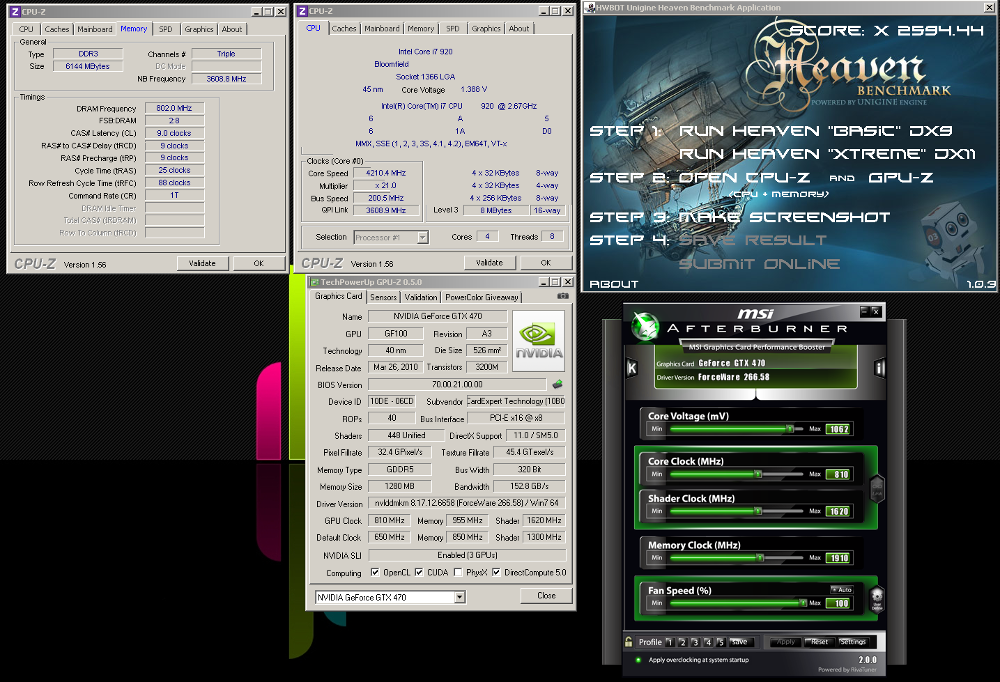
Task: Click the Afterburner jet logo icon
Action: (x=645, y=326)
